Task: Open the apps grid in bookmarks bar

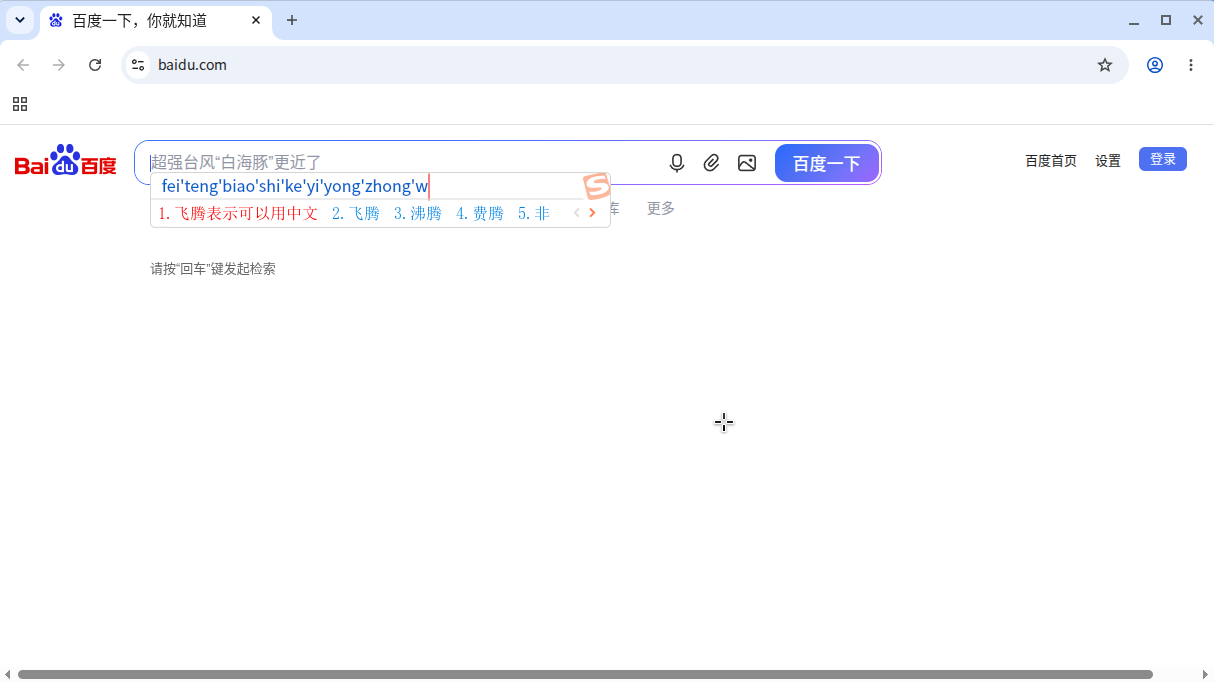Action: click(20, 104)
